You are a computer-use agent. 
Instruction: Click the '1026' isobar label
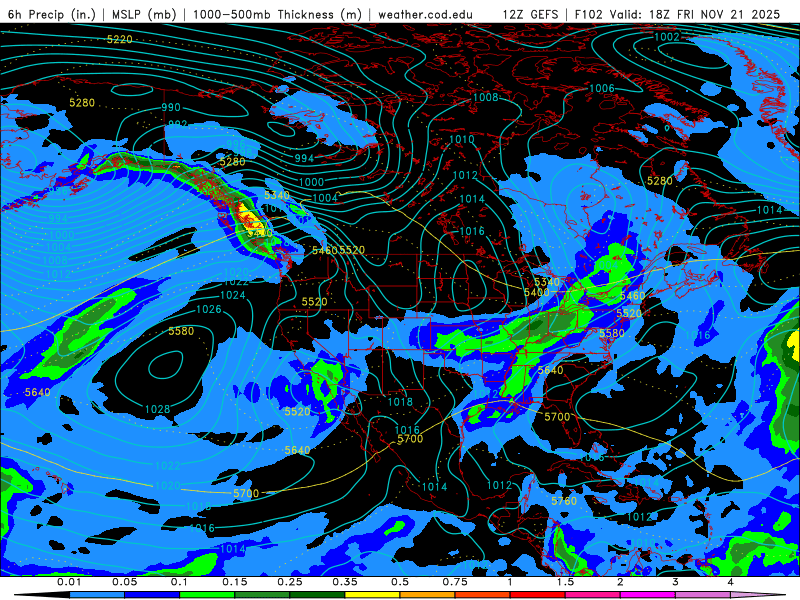point(209,309)
